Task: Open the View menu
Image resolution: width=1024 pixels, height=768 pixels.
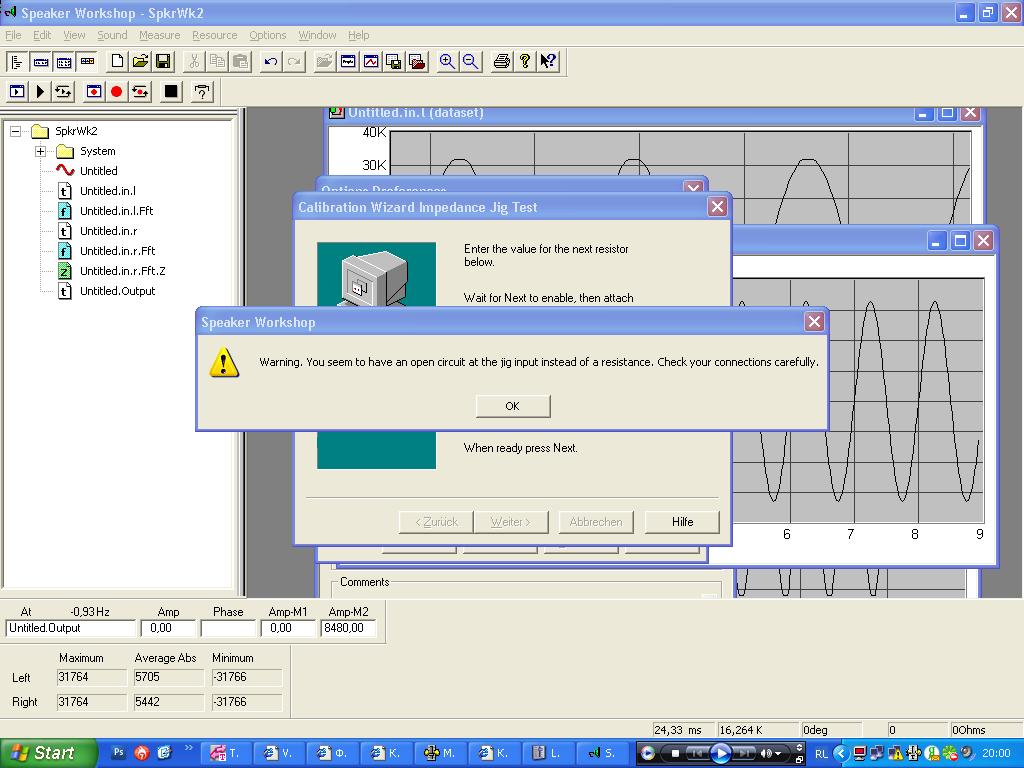Action: click(x=74, y=35)
